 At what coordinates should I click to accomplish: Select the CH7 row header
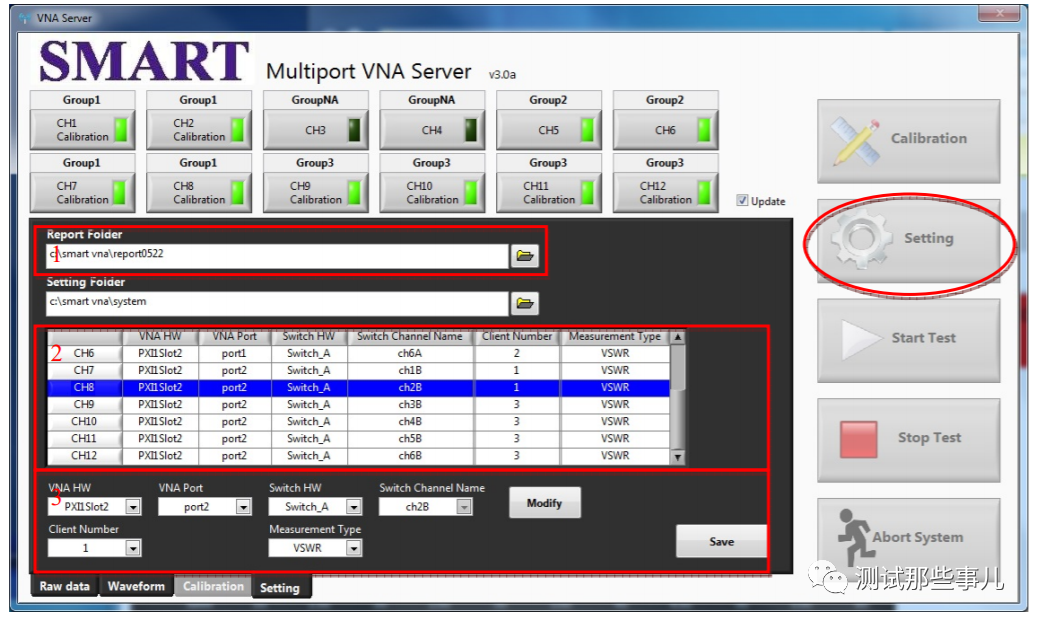coord(84,371)
